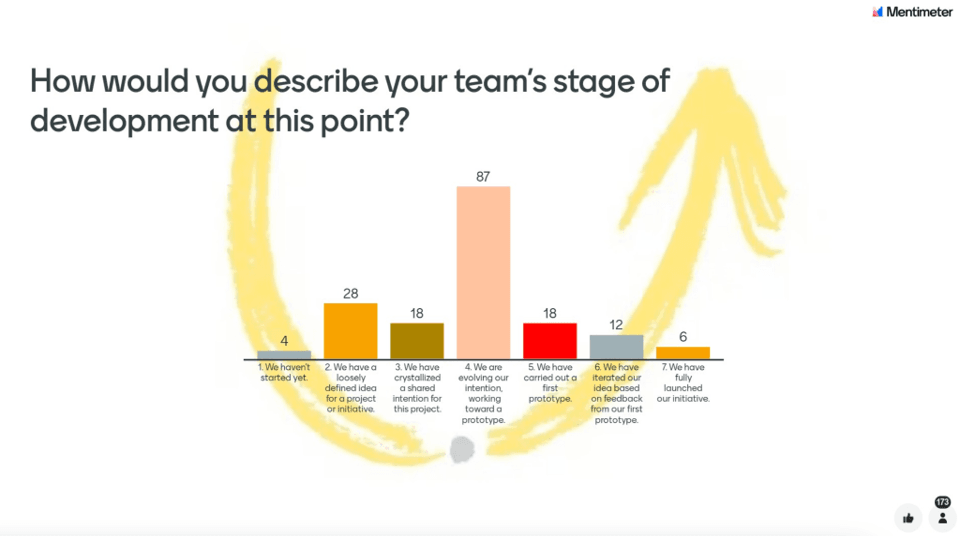The height and width of the screenshot is (536, 960).
Task: Click label '5. We have carried out a first prototype'
Action: [550, 383]
